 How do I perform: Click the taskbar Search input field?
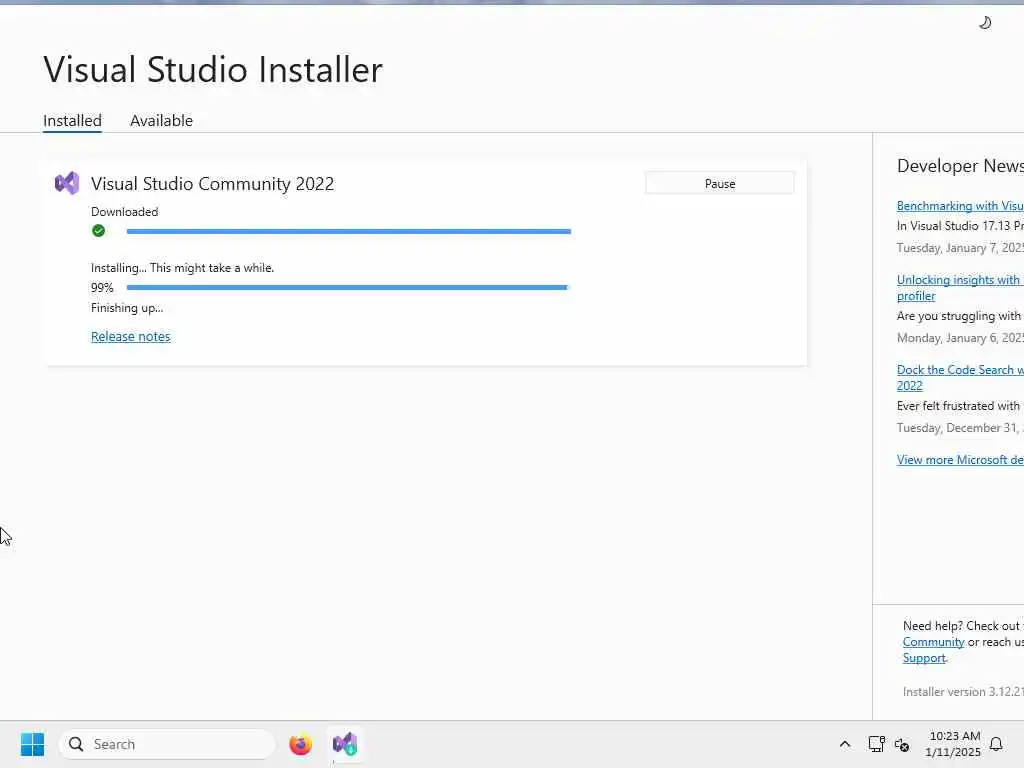pyautogui.click(x=167, y=744)
